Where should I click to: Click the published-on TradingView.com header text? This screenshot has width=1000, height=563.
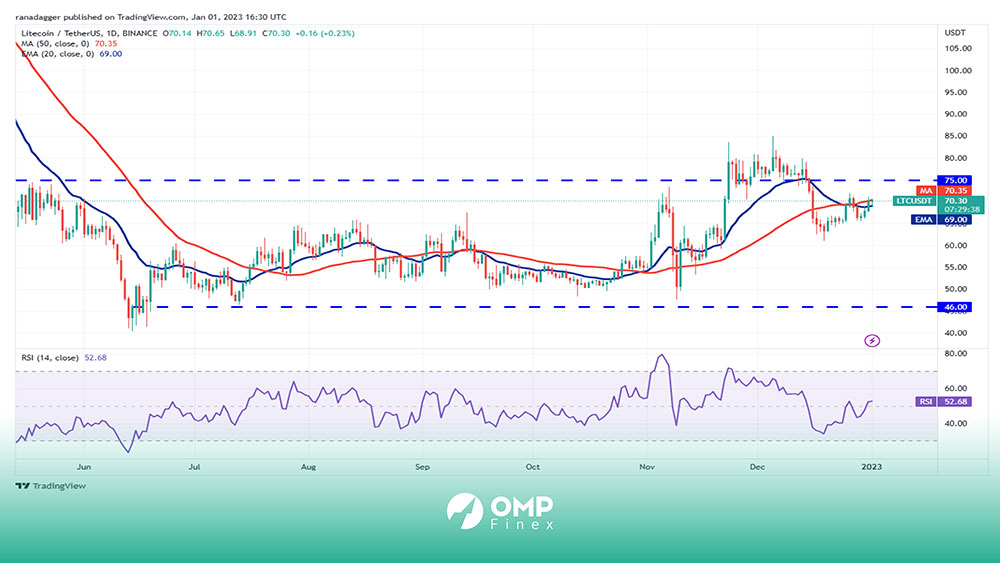point(151,17)
